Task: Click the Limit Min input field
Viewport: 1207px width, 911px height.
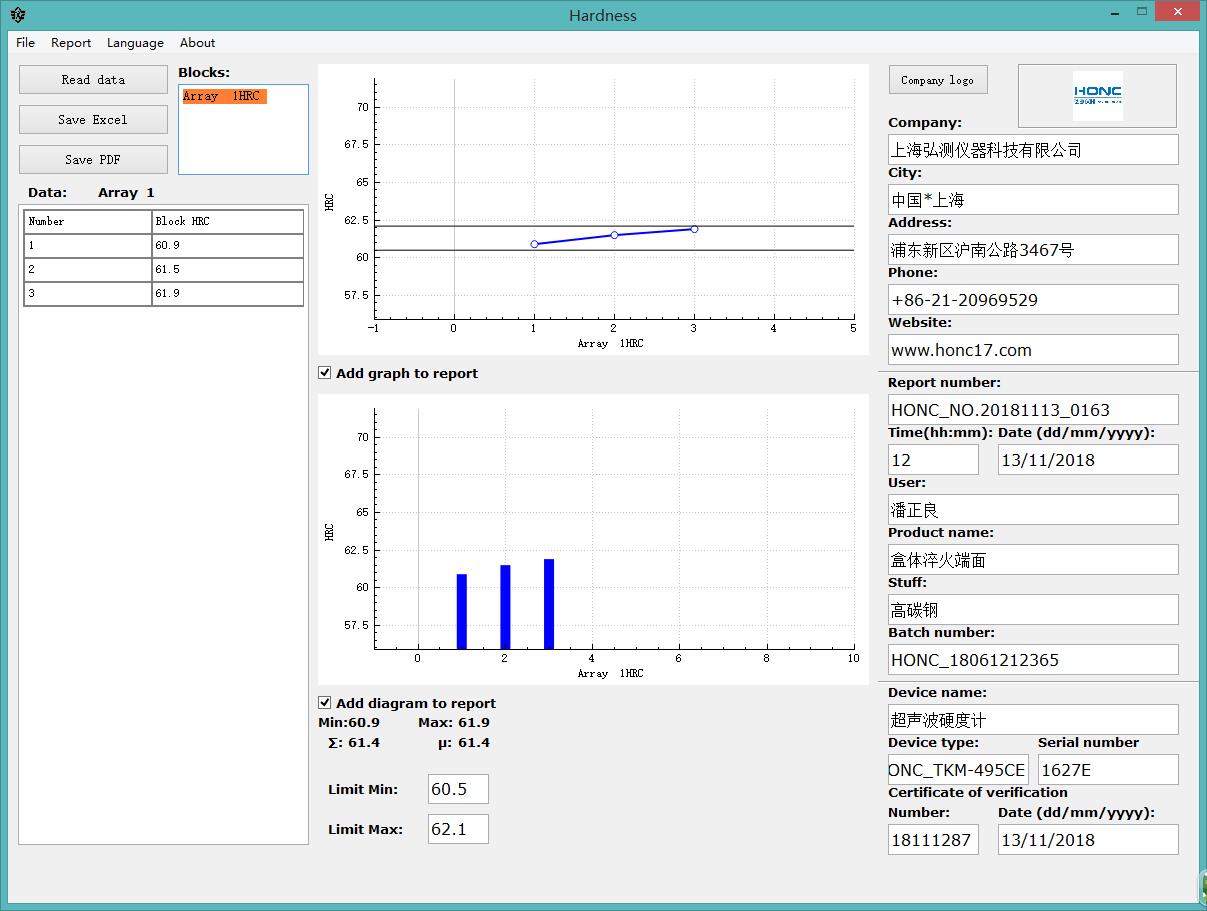Action: tap(458, 789)
